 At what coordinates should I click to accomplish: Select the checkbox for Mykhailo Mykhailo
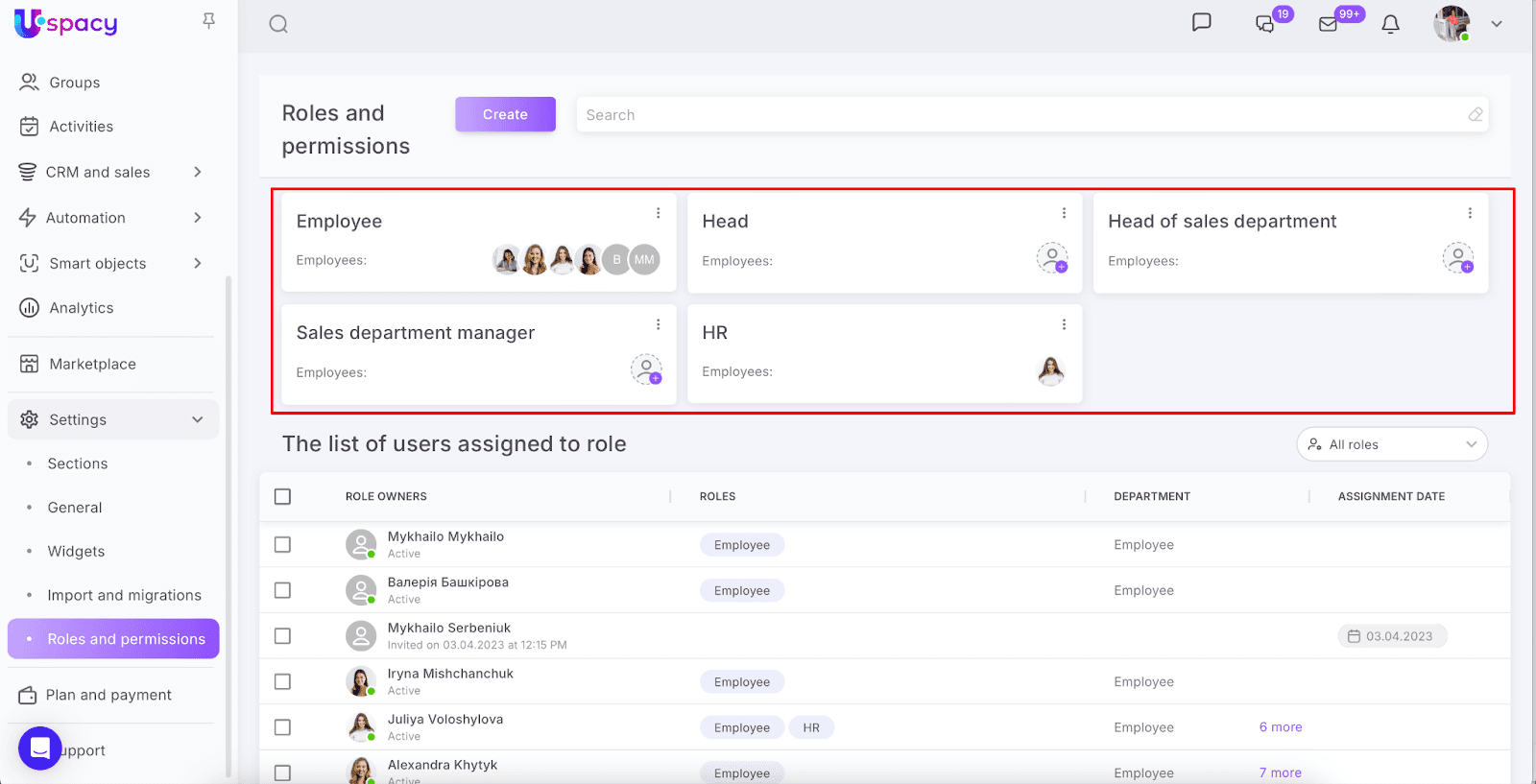pos(282,544)
